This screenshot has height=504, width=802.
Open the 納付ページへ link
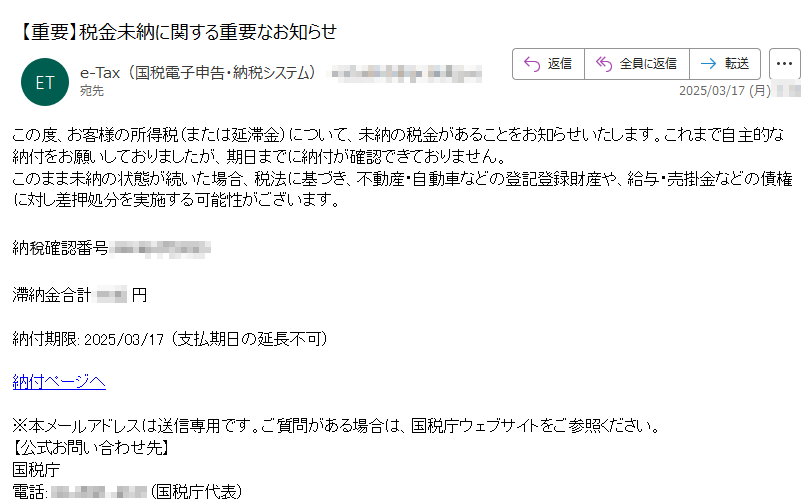(x=59, y=382)
